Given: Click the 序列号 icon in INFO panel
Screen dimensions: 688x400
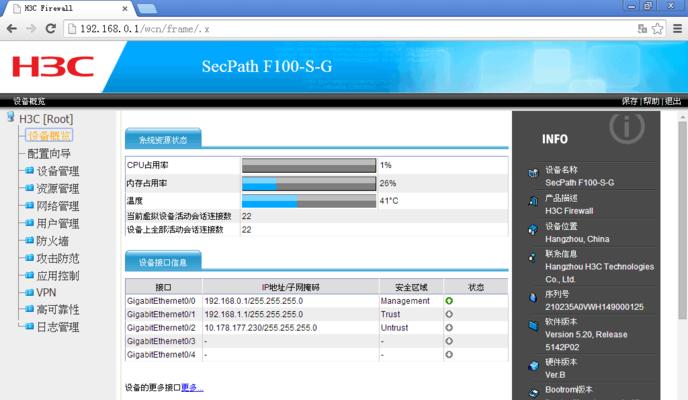Looking at the screenshot, I should click(x=533, y=297).
